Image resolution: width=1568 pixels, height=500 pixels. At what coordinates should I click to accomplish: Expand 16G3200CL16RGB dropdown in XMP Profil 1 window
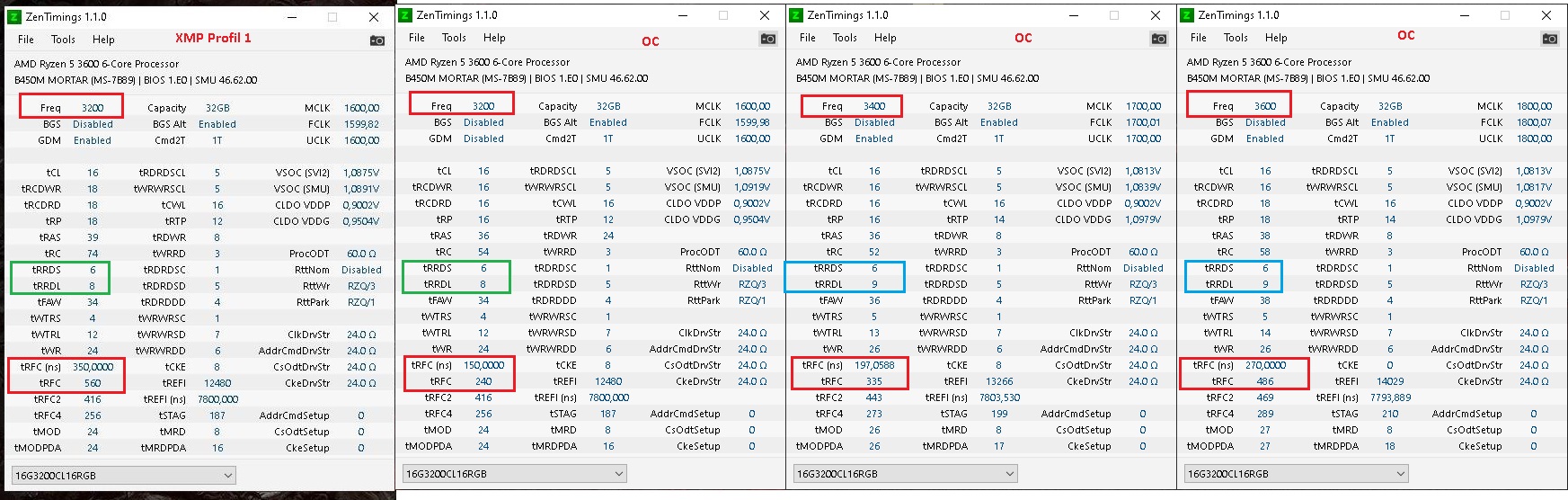point(124,475)
